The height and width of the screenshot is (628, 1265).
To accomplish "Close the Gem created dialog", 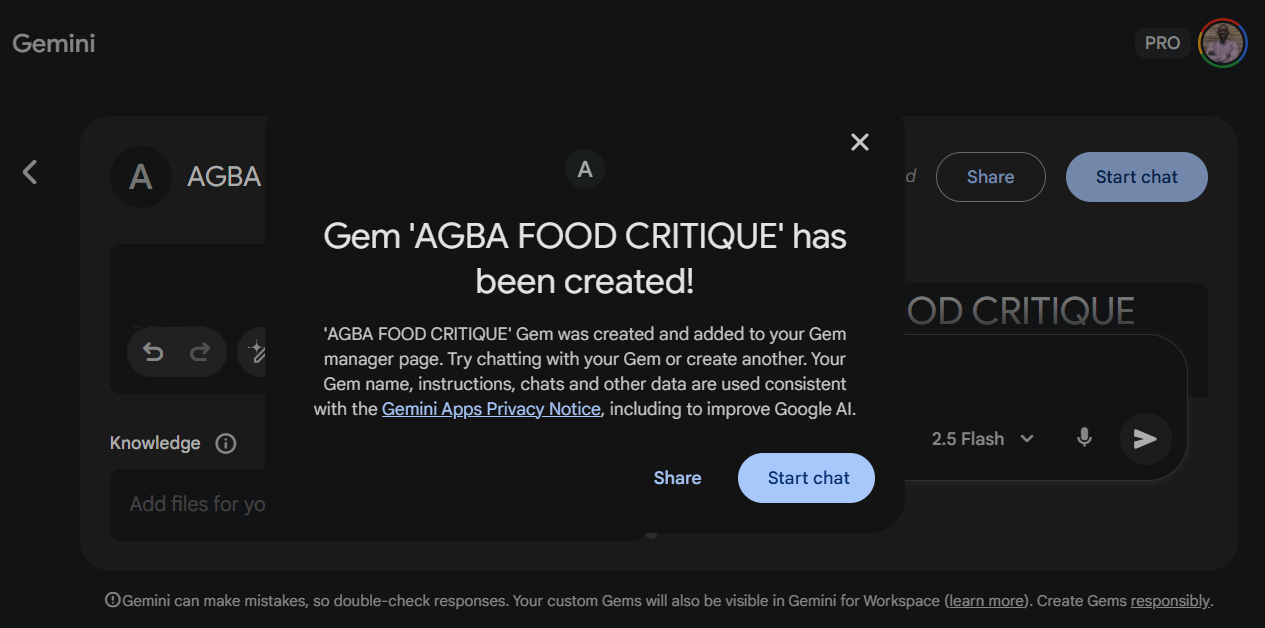I will (860, 142).
